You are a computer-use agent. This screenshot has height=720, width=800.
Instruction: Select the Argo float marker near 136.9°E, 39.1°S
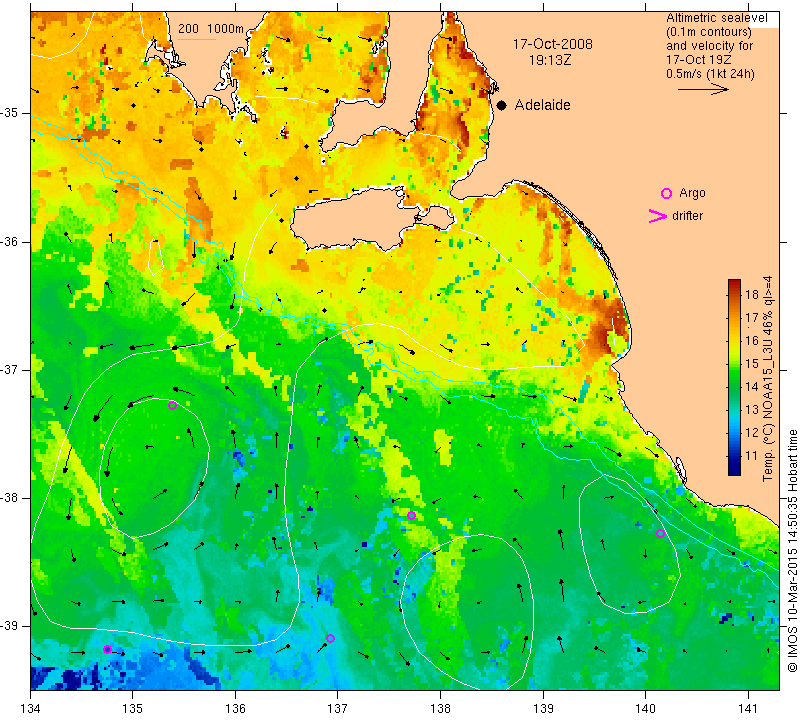click(330, 638)
